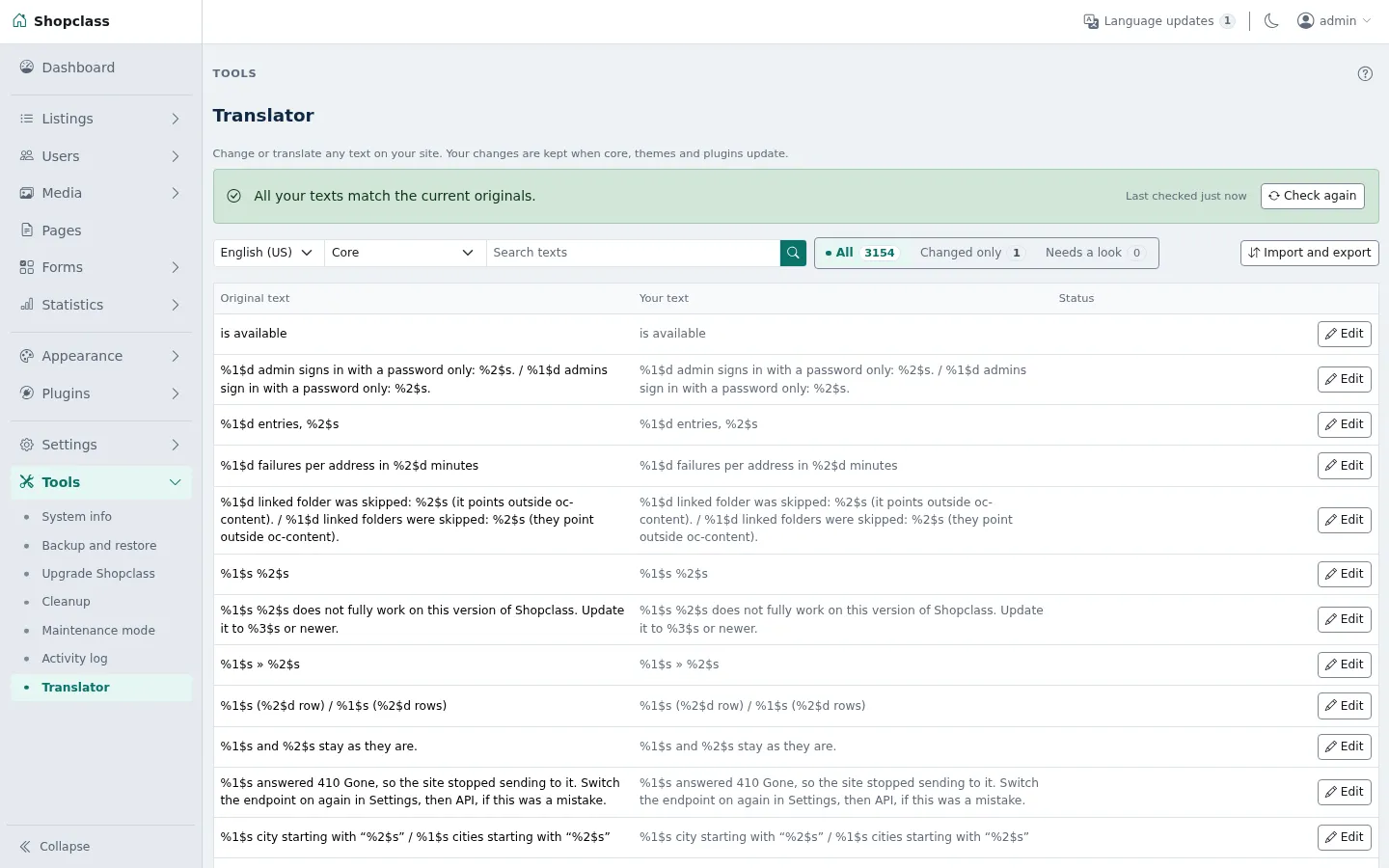Image resolution: width=1389 pixels, height=868 pixels.
Task: Edit the "%1$d entries, %2$s" row
Action: pos(1344,424)
